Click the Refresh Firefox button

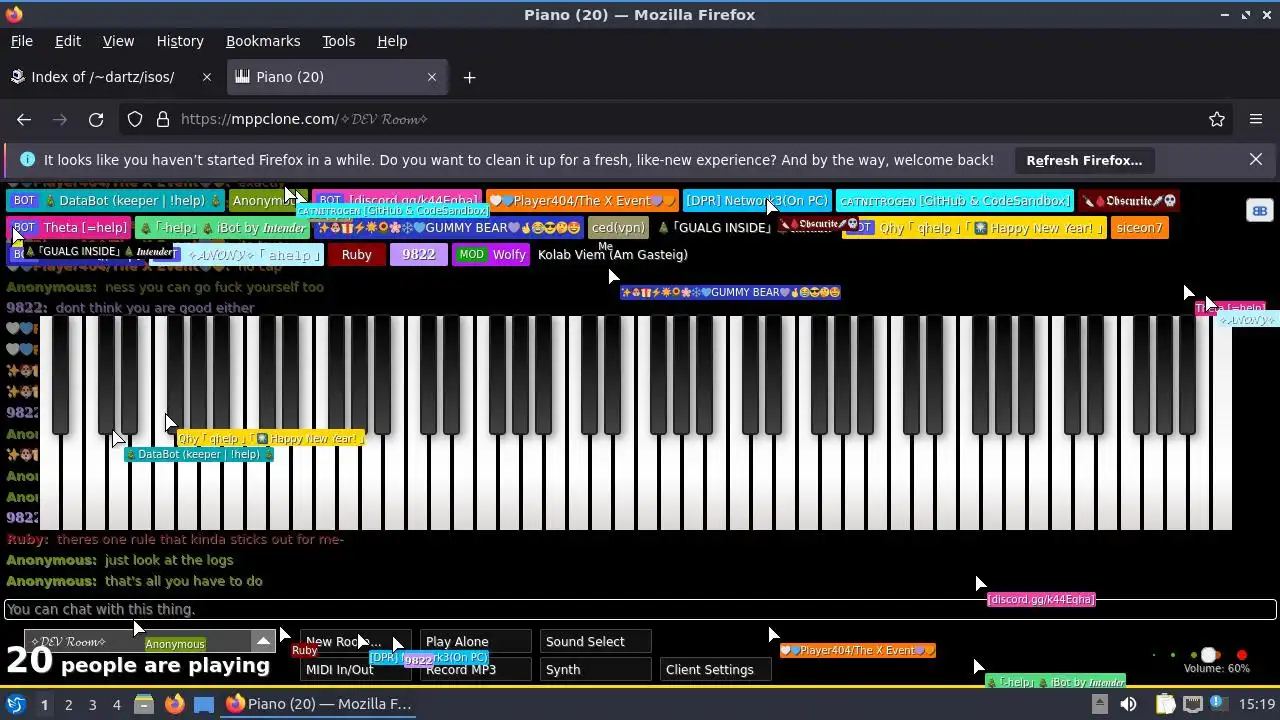pos(1084,160)
